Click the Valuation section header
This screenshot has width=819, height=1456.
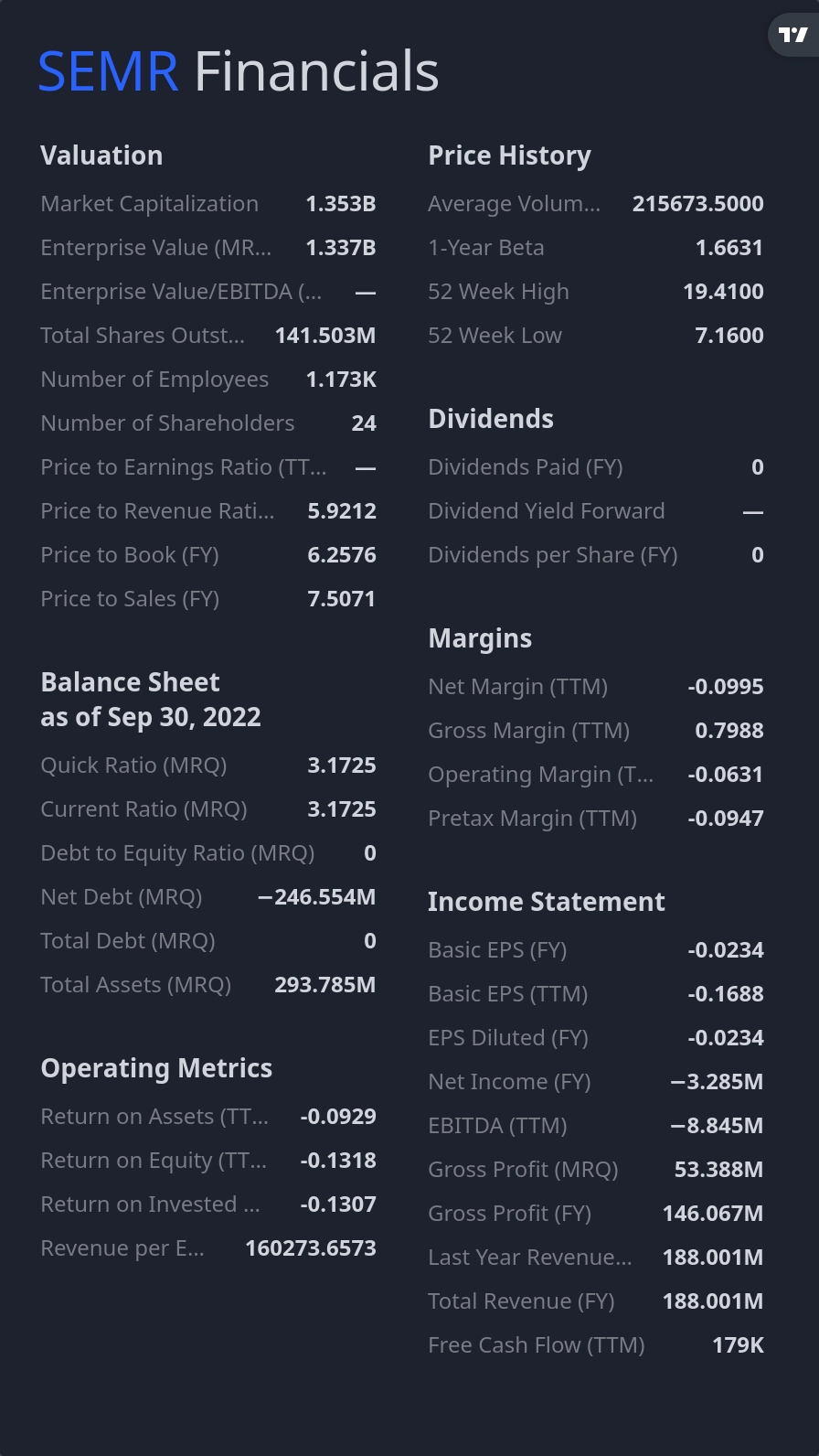pyautogui.click(x=101, y=155)
